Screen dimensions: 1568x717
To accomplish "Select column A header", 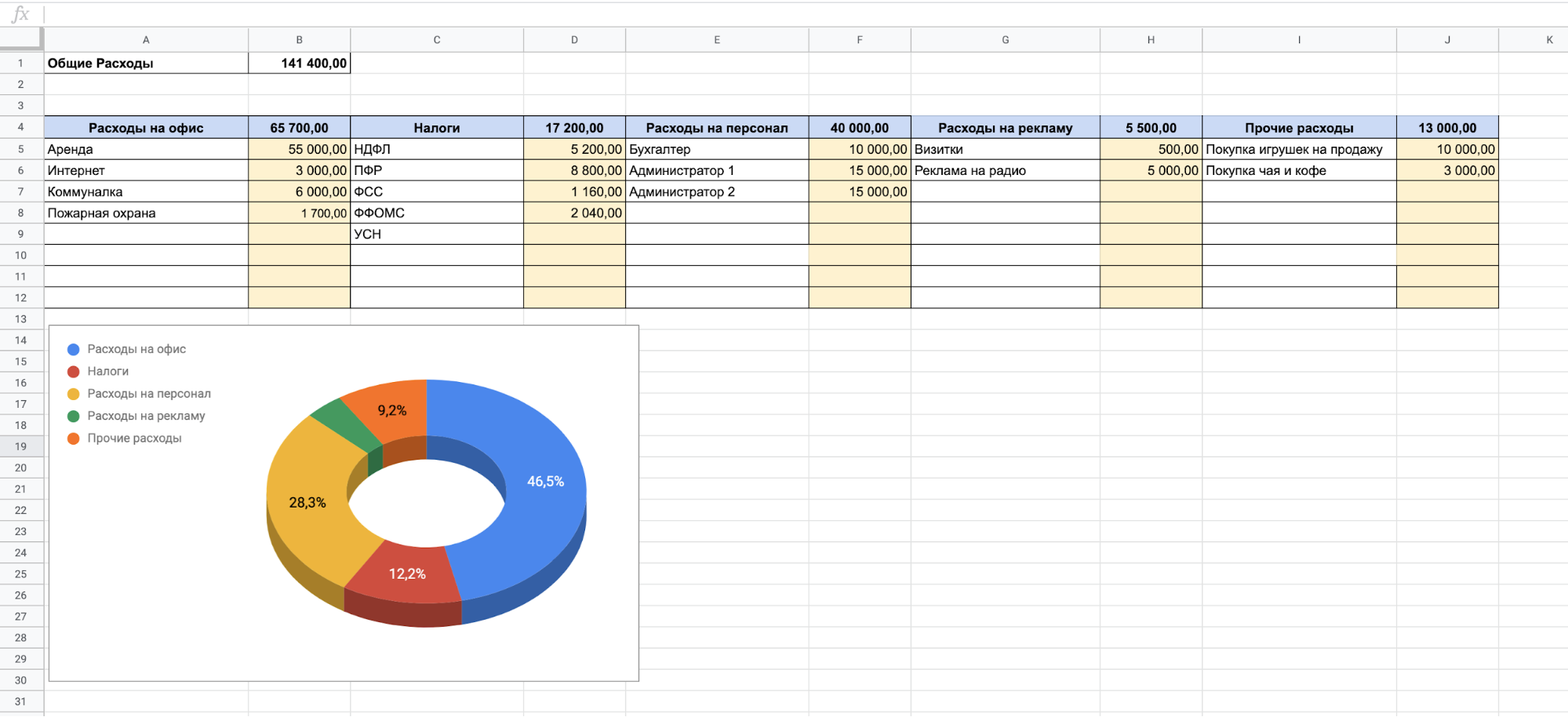I will point(146,40).
